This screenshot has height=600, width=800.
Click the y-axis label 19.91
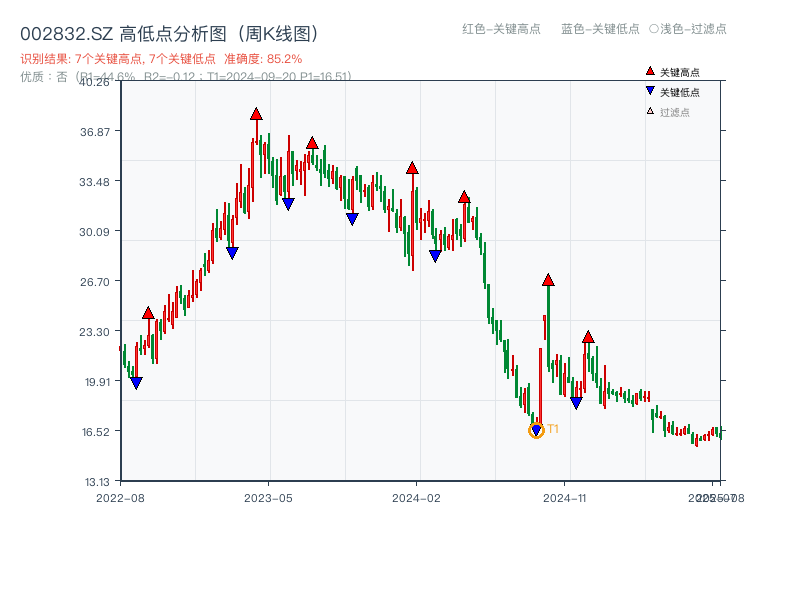coord(97,382)
